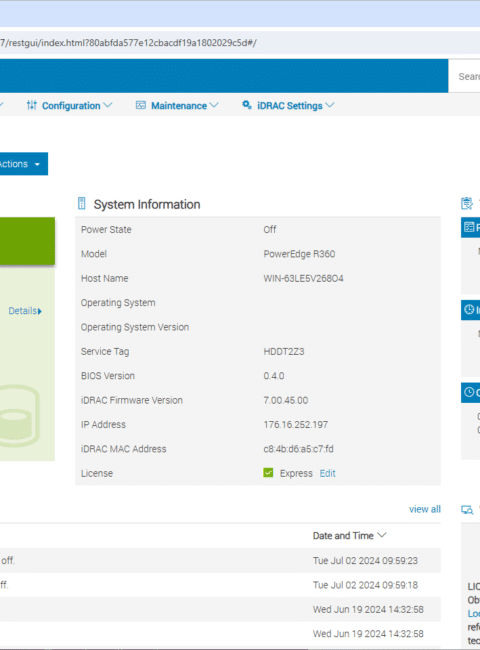The height and width of the screenshot is (650, 480).
Task: Click the Details link
Action: point(25,311)
